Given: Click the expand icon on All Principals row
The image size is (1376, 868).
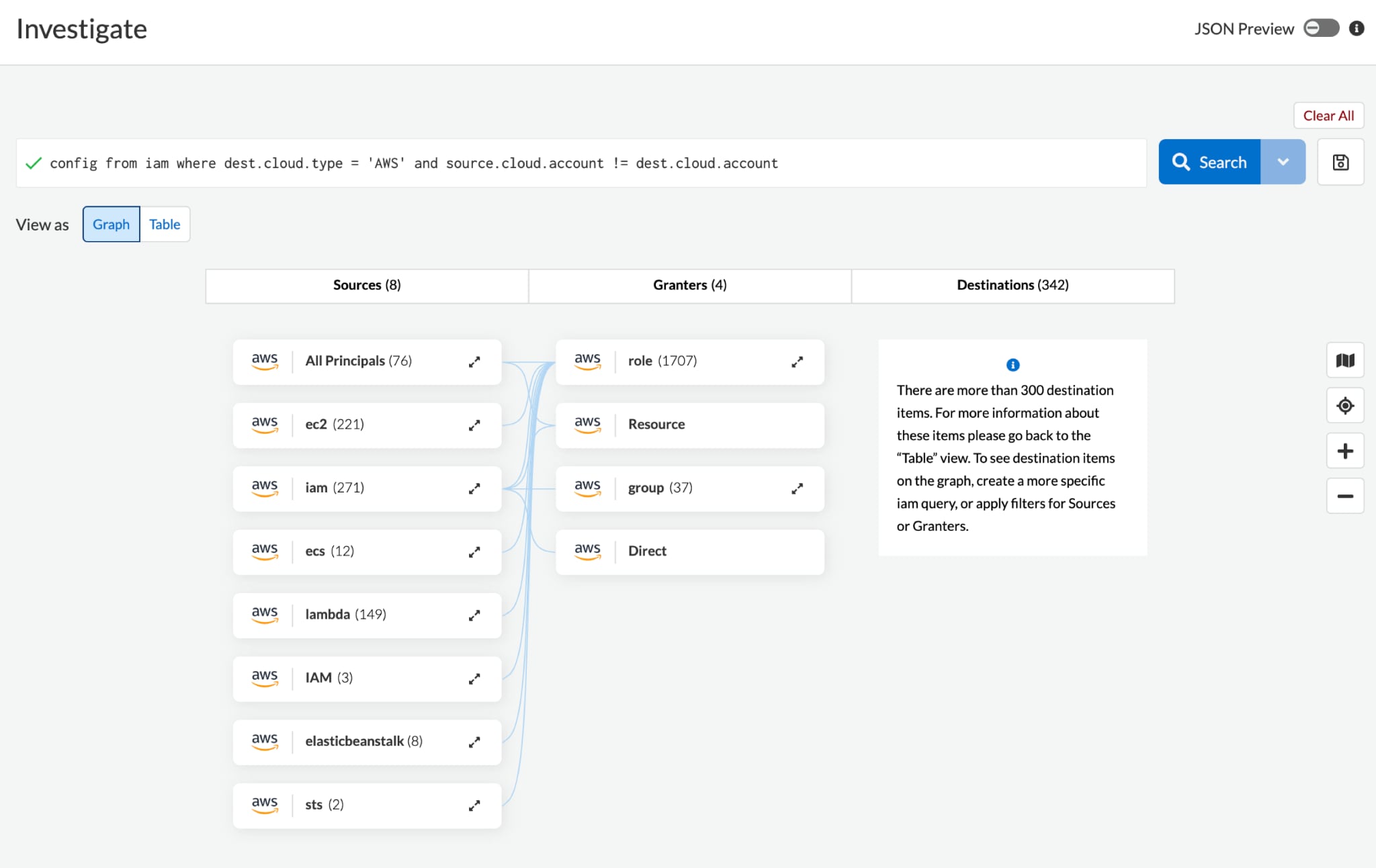Looking at the screenshot, I should pyautogui.click(x=474, y=361).
